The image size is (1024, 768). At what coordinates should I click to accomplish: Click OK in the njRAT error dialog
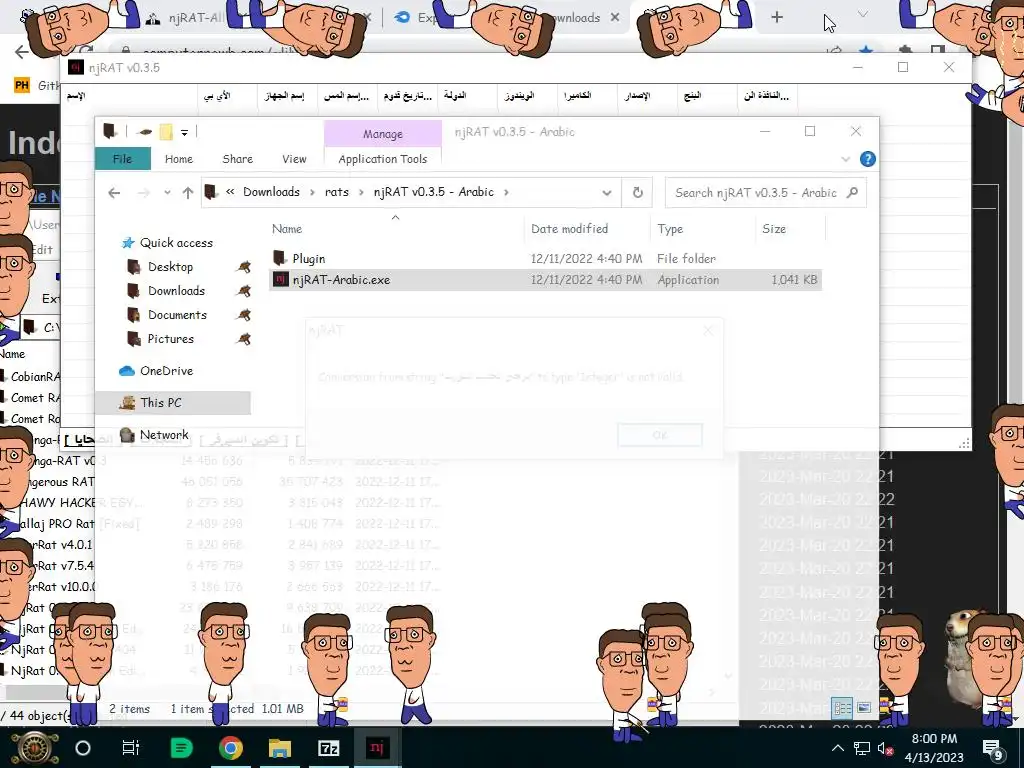[660, 435]
